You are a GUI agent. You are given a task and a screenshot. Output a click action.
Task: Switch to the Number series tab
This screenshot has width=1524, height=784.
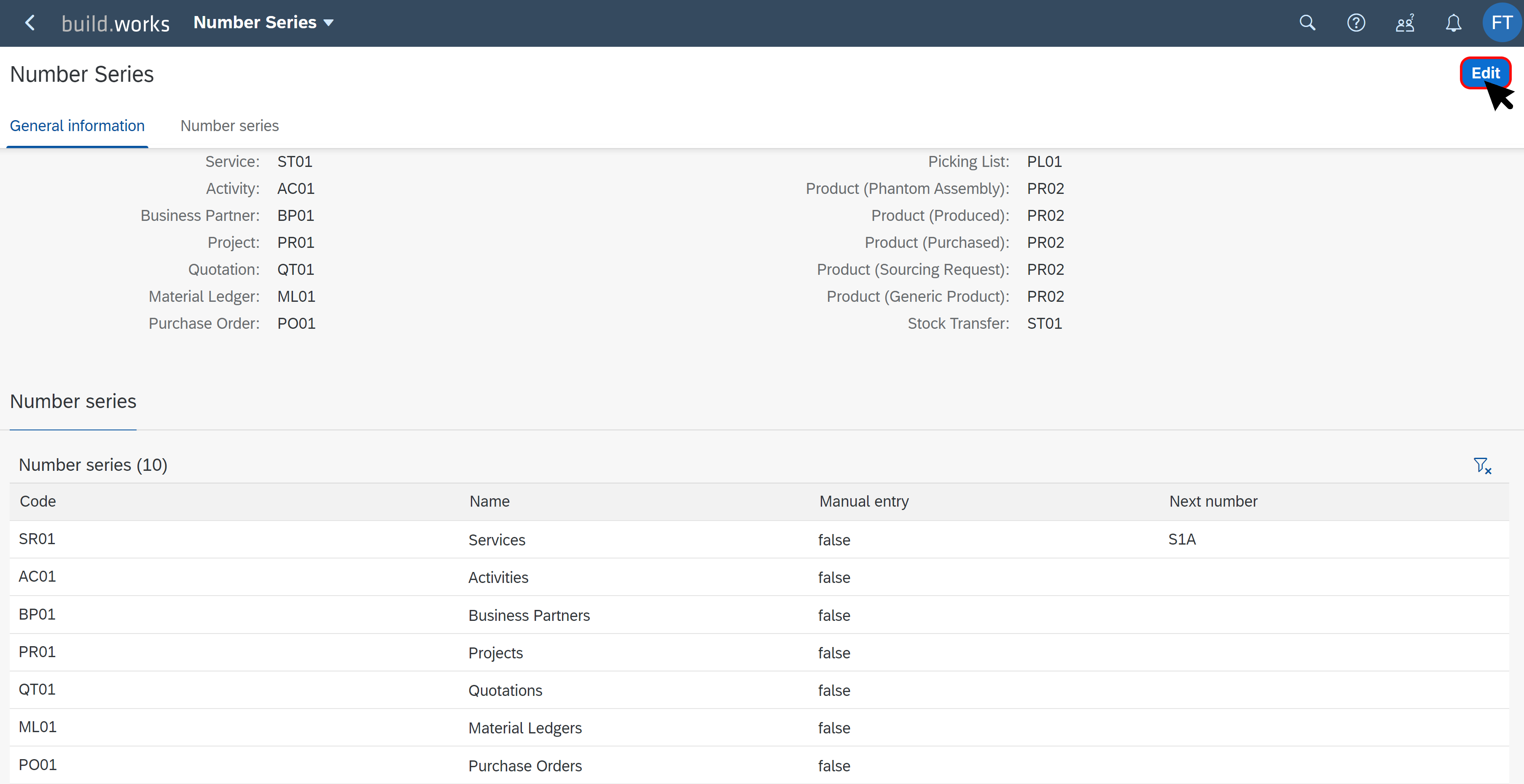tap(229, 126)
